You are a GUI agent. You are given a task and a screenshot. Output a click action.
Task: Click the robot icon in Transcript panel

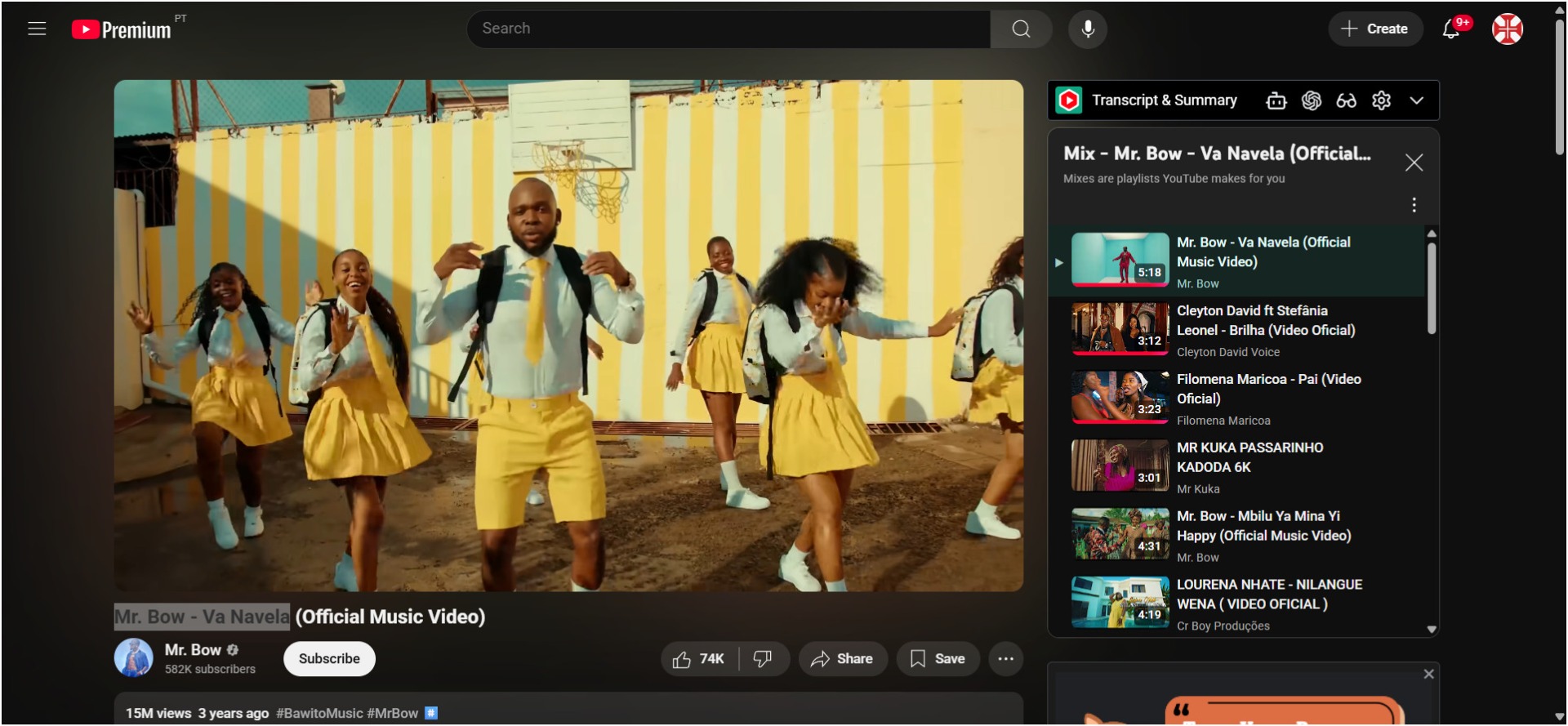(x=1276, y=100)
